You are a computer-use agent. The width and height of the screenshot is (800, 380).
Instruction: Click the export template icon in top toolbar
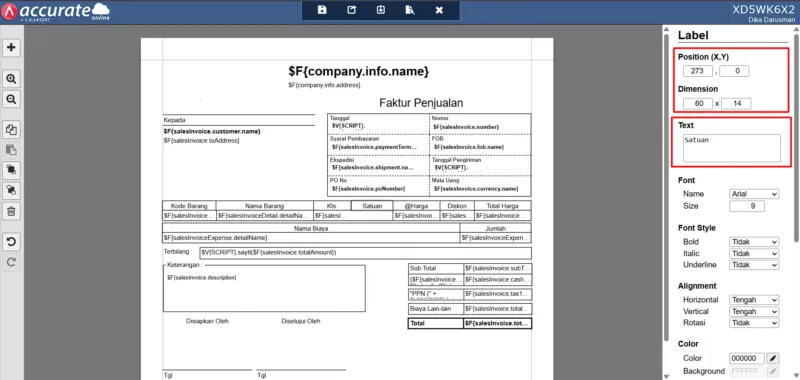pos(352,10)
